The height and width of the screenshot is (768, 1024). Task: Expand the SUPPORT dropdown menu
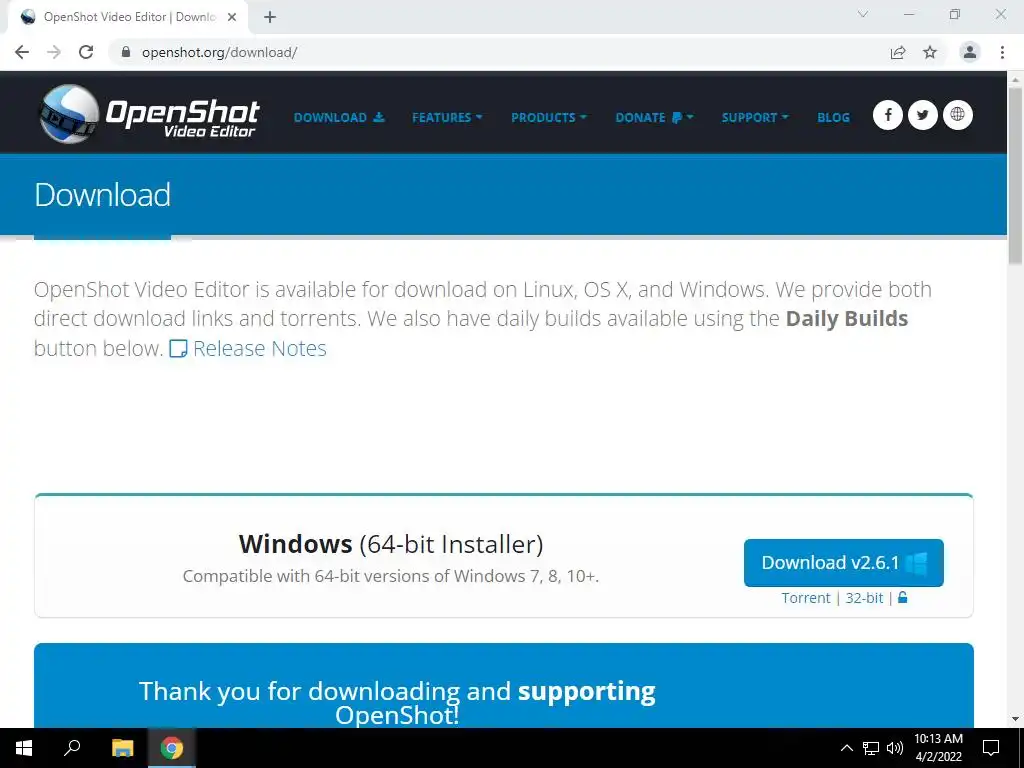(x=755, y=118)
